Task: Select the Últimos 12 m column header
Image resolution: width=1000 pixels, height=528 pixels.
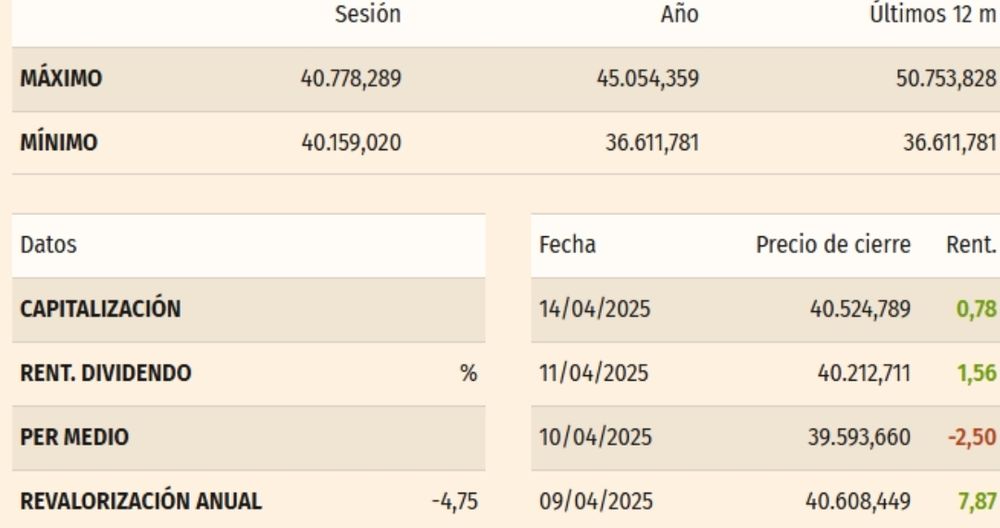Action: 933,14
